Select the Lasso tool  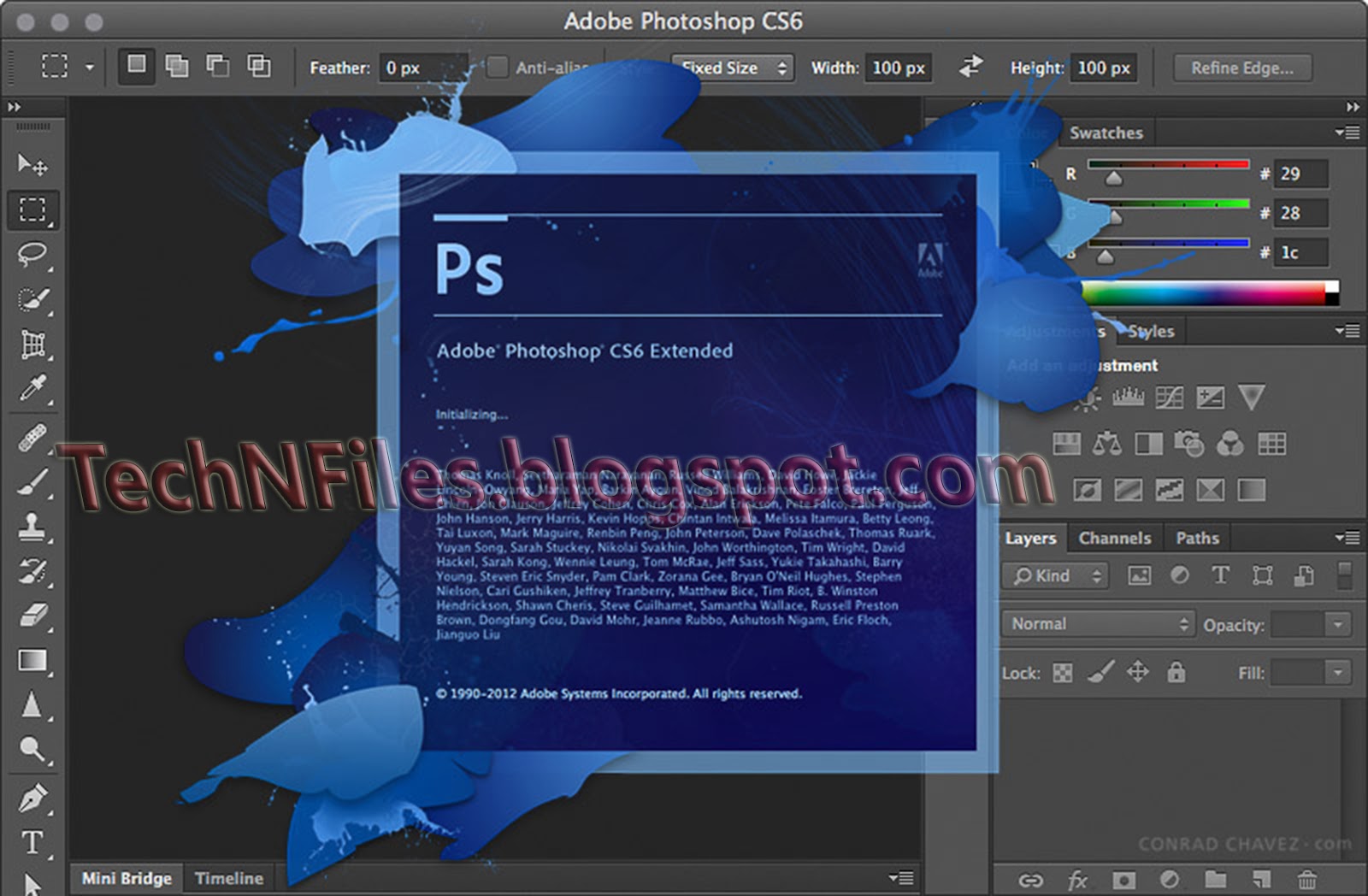tap(32, 254)
